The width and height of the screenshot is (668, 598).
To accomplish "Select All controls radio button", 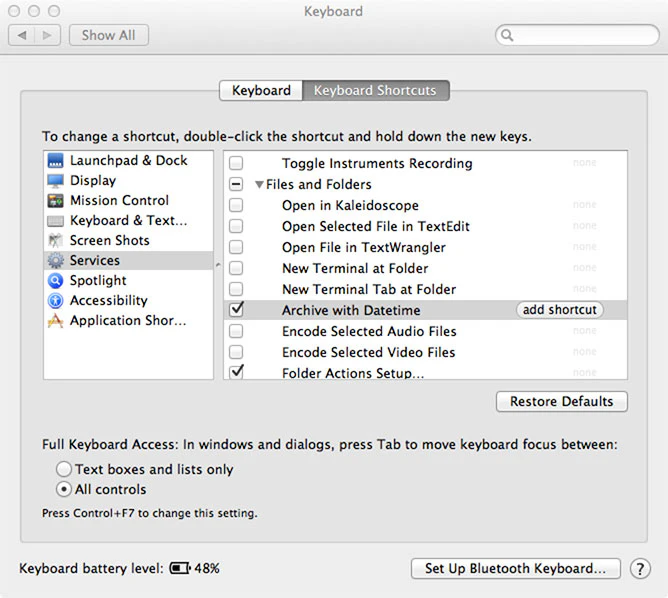I will click(x=64, y=489).
